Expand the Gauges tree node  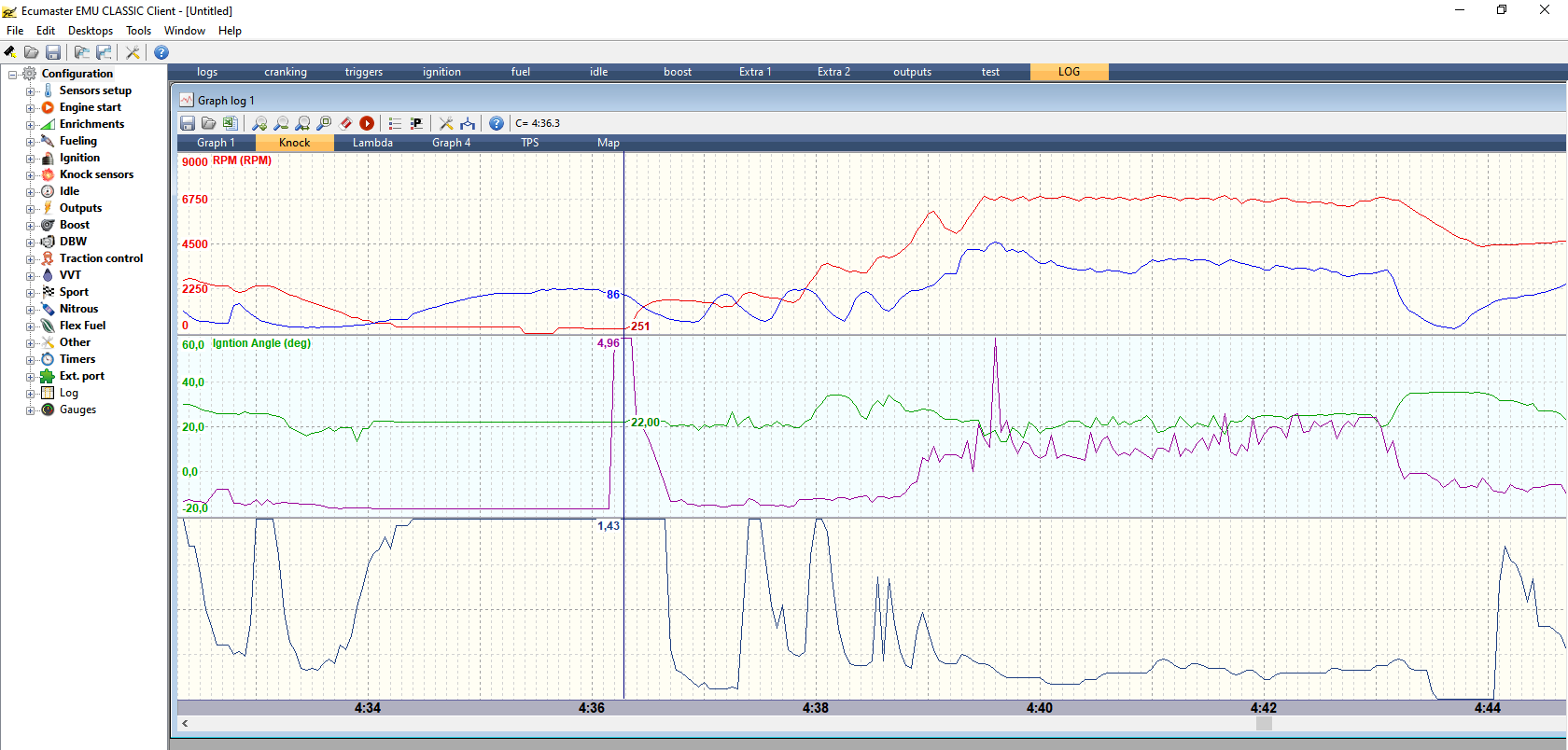tap(30, 410)
